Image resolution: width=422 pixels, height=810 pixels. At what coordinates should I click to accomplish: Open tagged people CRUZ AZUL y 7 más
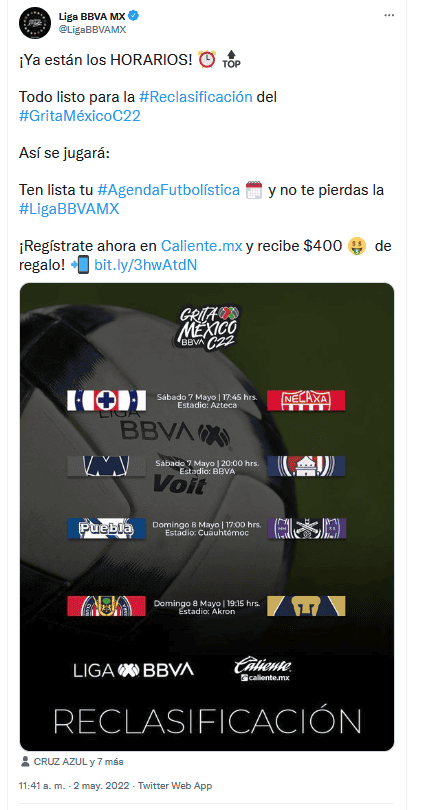click(79, 761)
